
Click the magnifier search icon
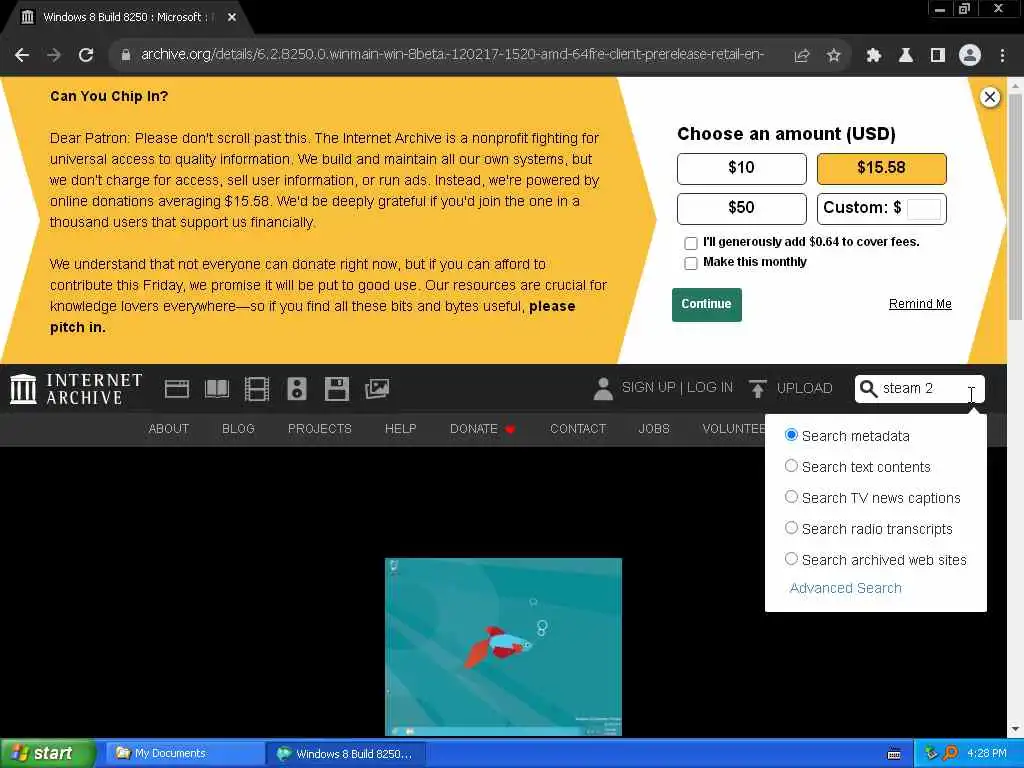868,389
